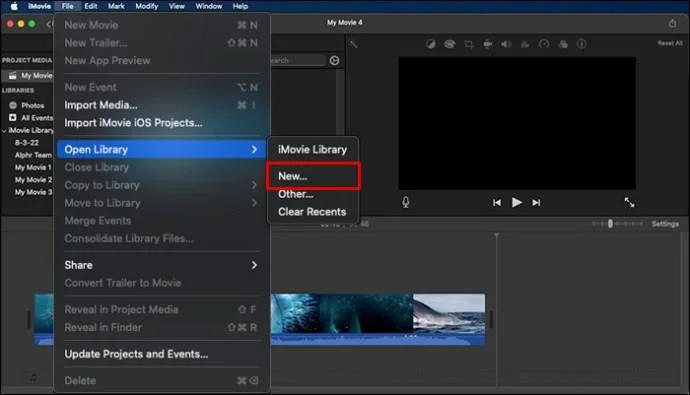Open the speed speedometer tool
The height and width of the screenshot is (395, 690).
[x=544, y=44]
